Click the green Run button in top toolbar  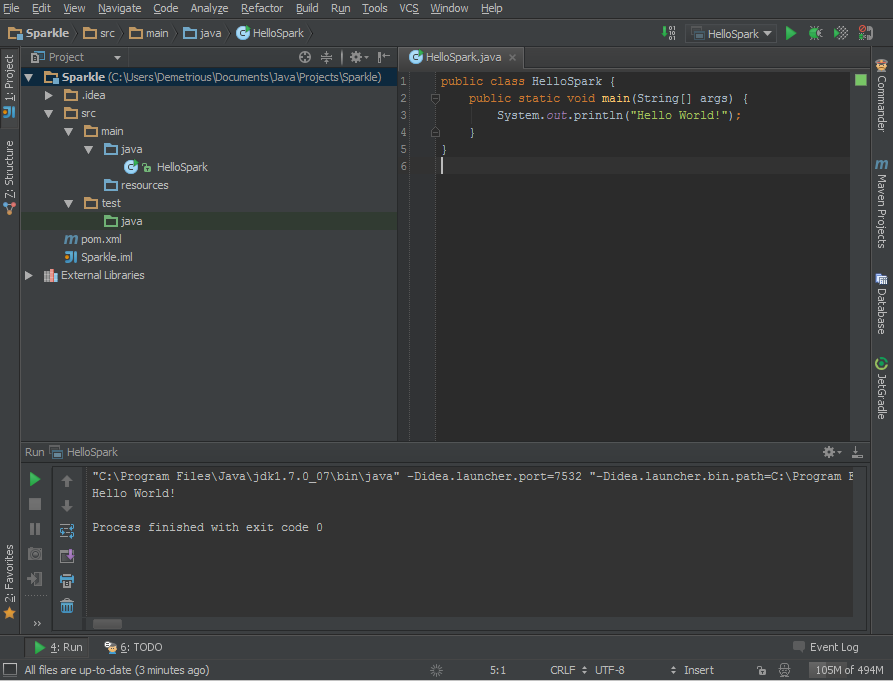[791, 33]
